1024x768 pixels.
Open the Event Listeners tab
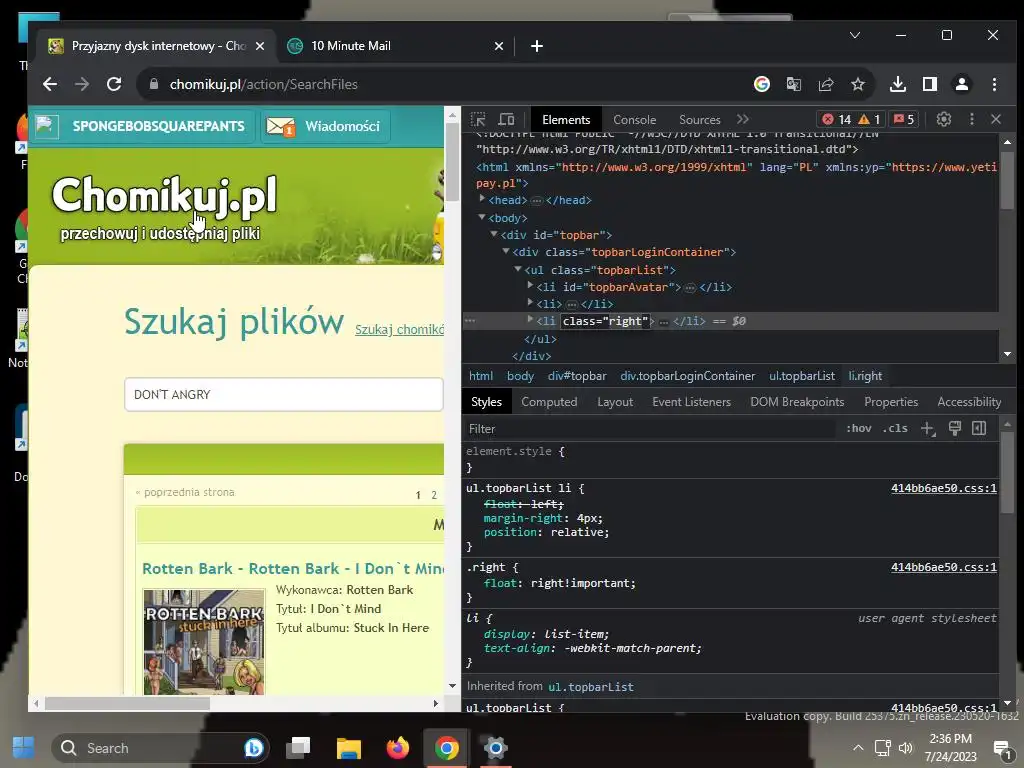[x=691, y=402]
